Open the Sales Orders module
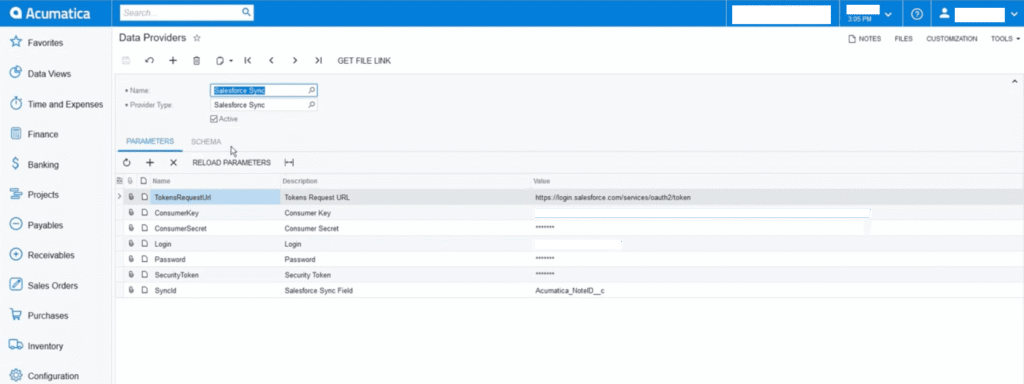Image resolution: width=1024 pixels, height=384 pixels. coord(52,285)
